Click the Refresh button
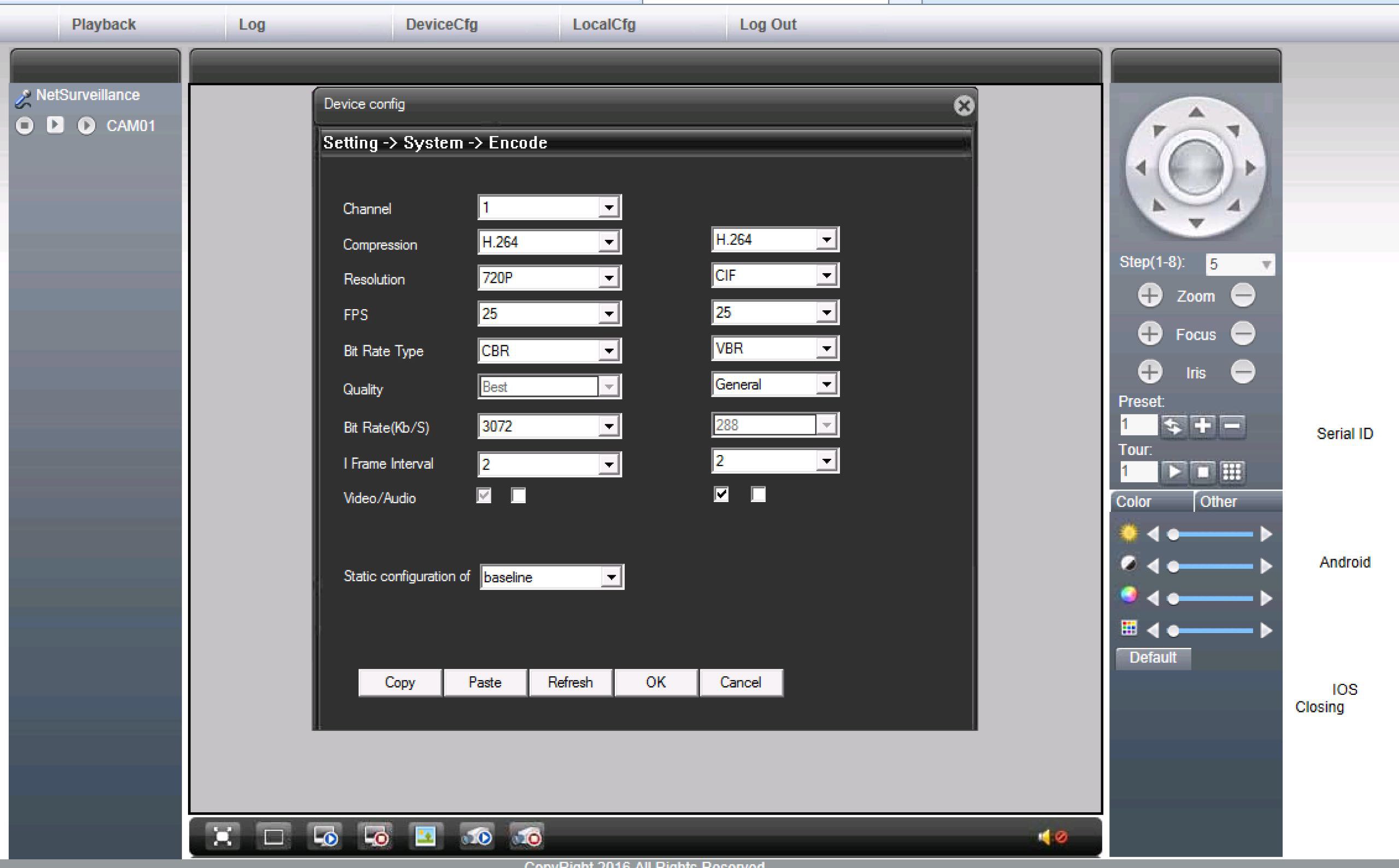 [569, 683]
